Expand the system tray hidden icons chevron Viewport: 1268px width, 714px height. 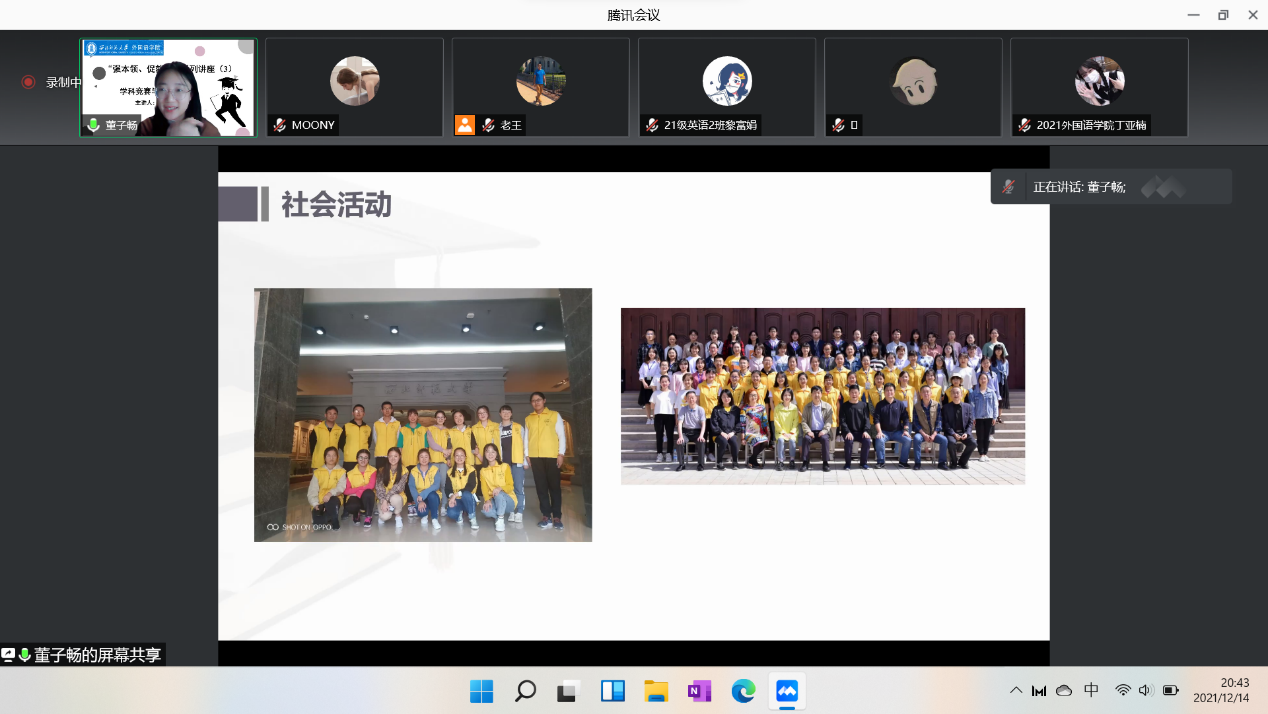pyautogui.click(x=1016, y=690)
